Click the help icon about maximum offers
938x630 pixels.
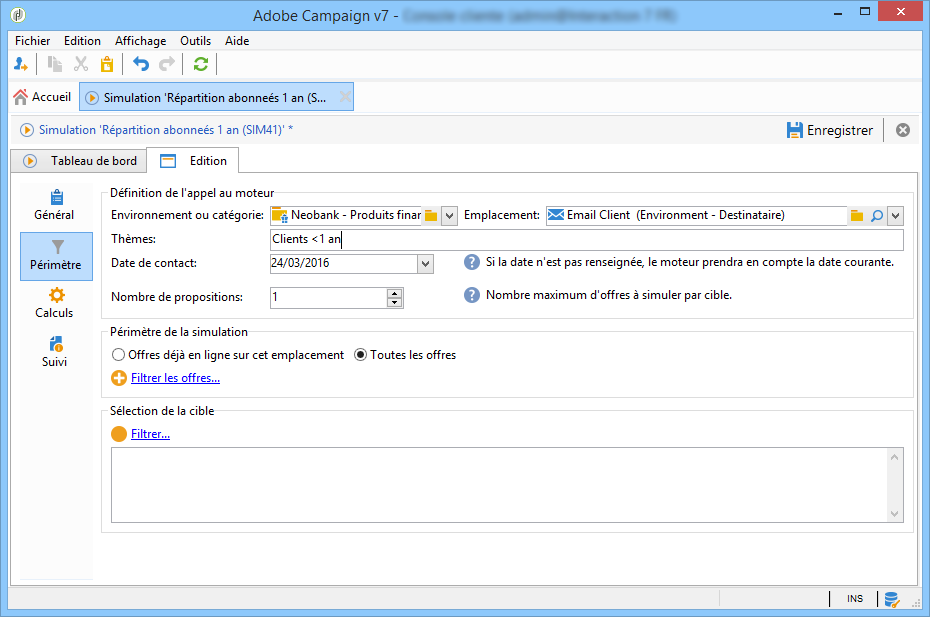472,295
